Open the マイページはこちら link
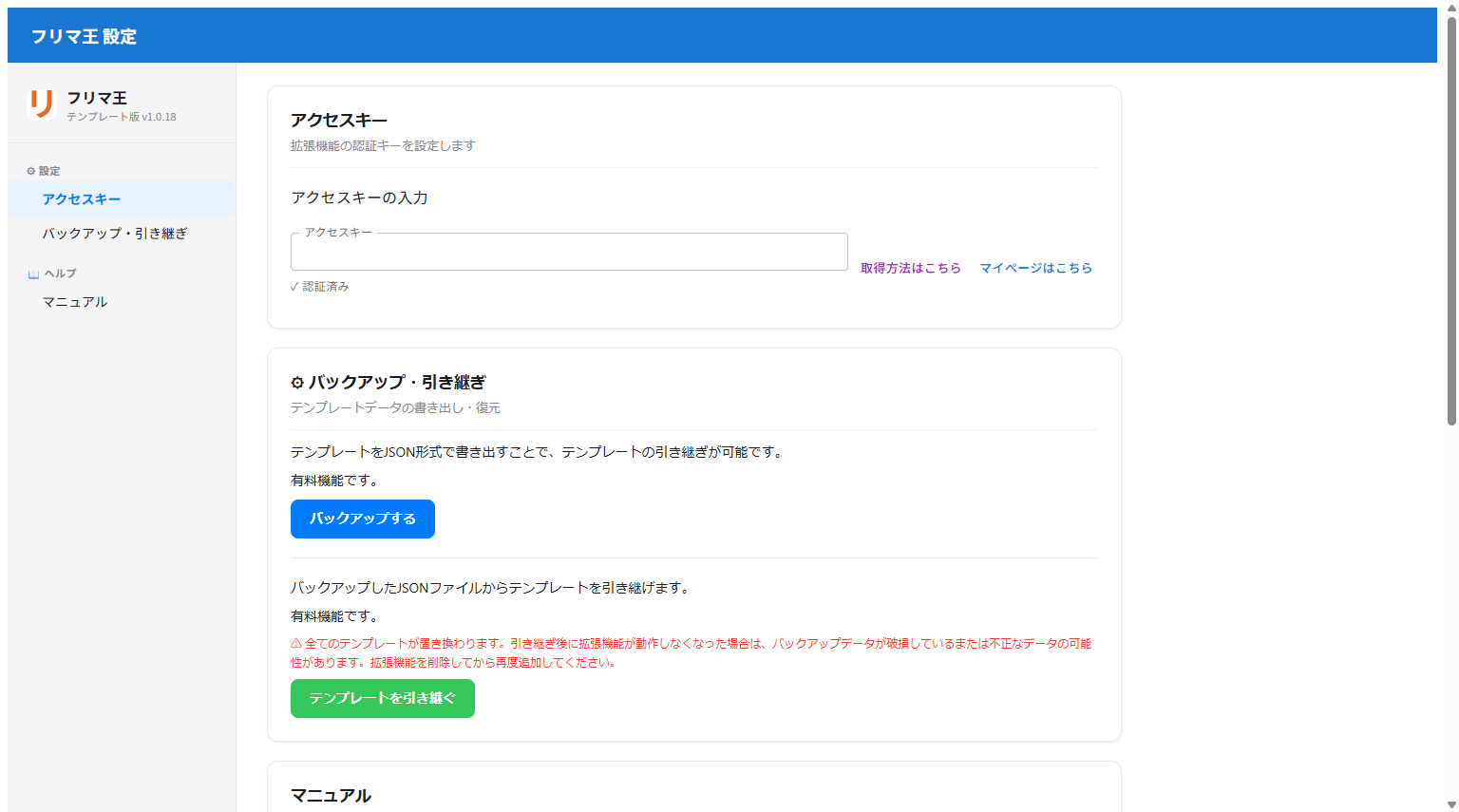This screenshot has height=812, width=1459. 1036,268
